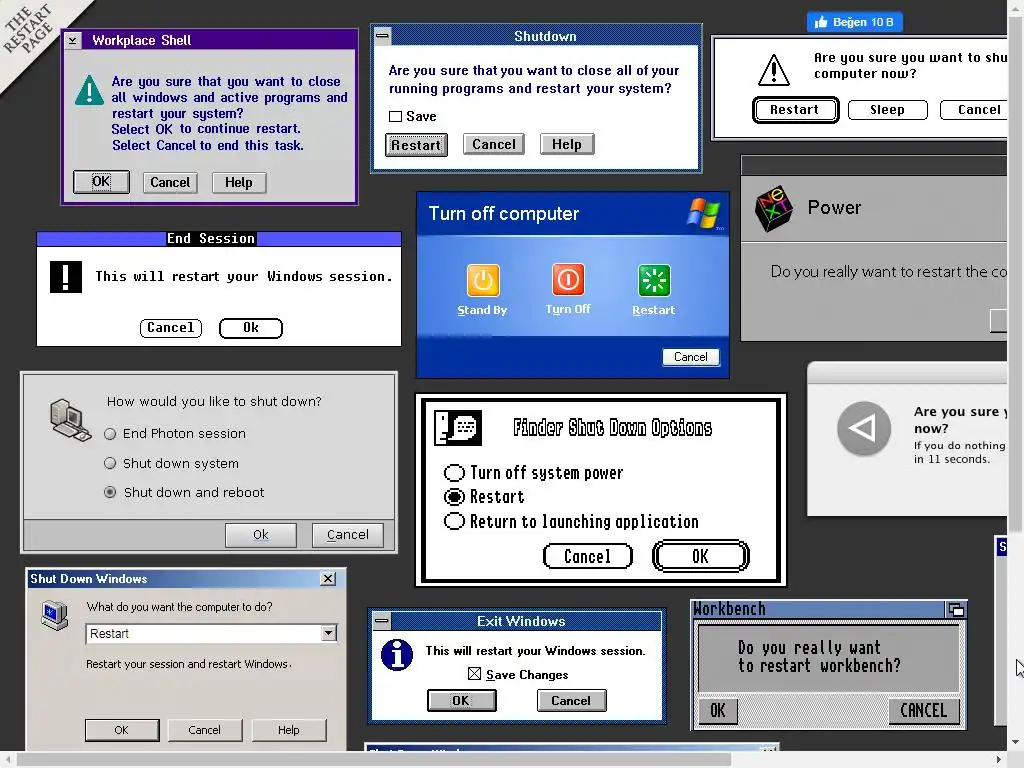
Task: Click the Facebook Beğen like button
Action: (855, 22)
